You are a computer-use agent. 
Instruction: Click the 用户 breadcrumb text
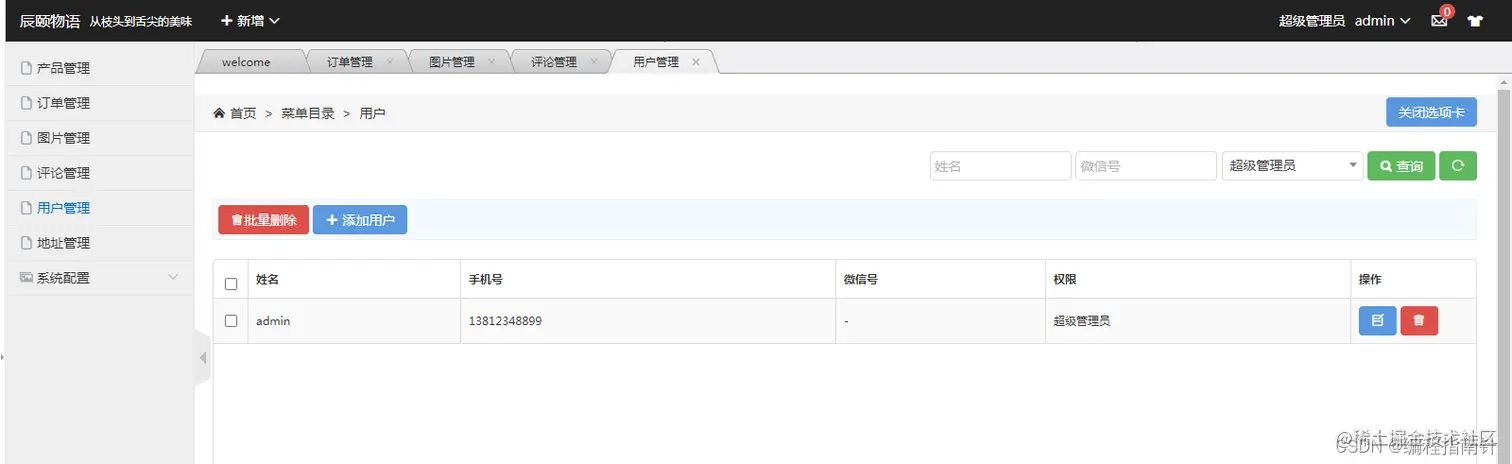coord(372,114)
